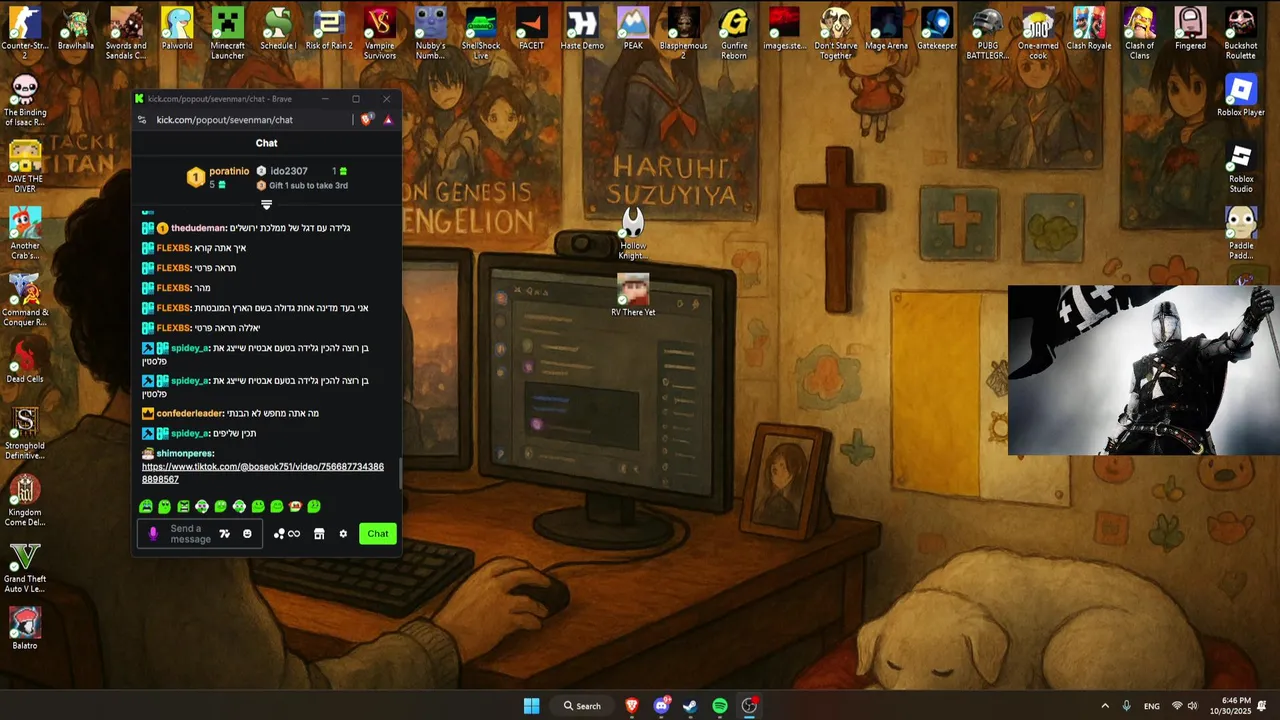Click the Balatro desktop icon
The image size is (1280, 720).
[x=25, y=628]
